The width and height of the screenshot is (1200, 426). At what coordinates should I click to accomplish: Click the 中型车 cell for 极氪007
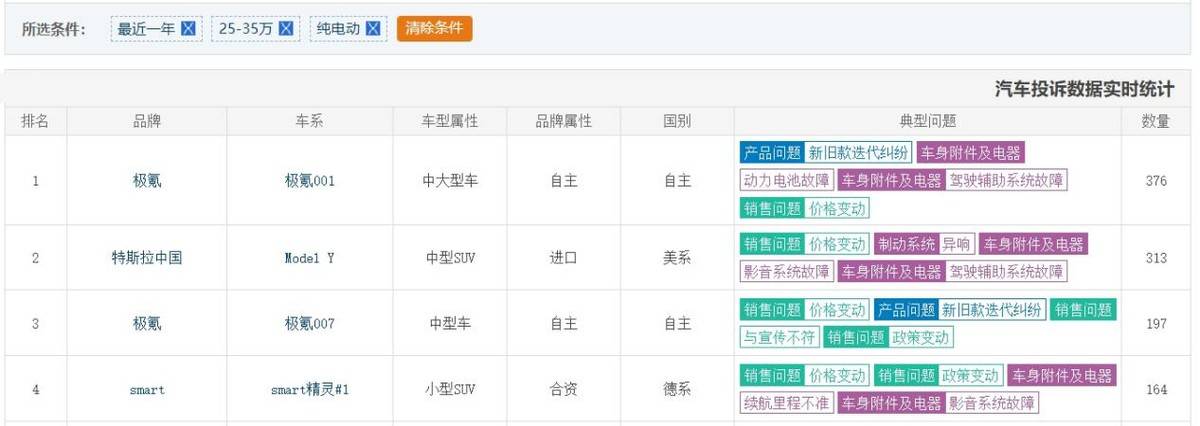click(450, 323)
